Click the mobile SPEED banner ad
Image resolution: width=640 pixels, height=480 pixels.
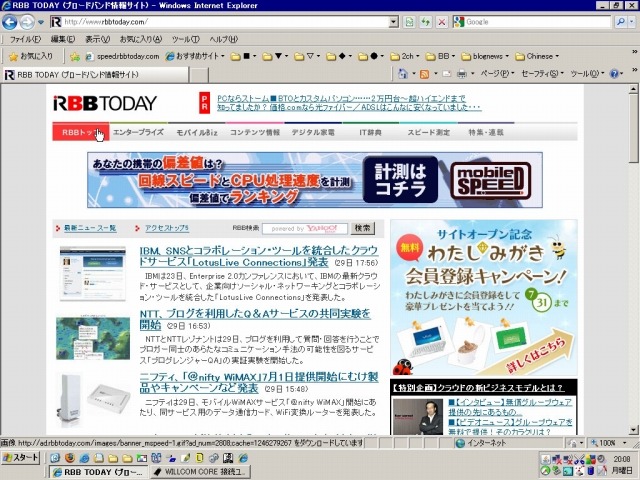coord(315,180)
